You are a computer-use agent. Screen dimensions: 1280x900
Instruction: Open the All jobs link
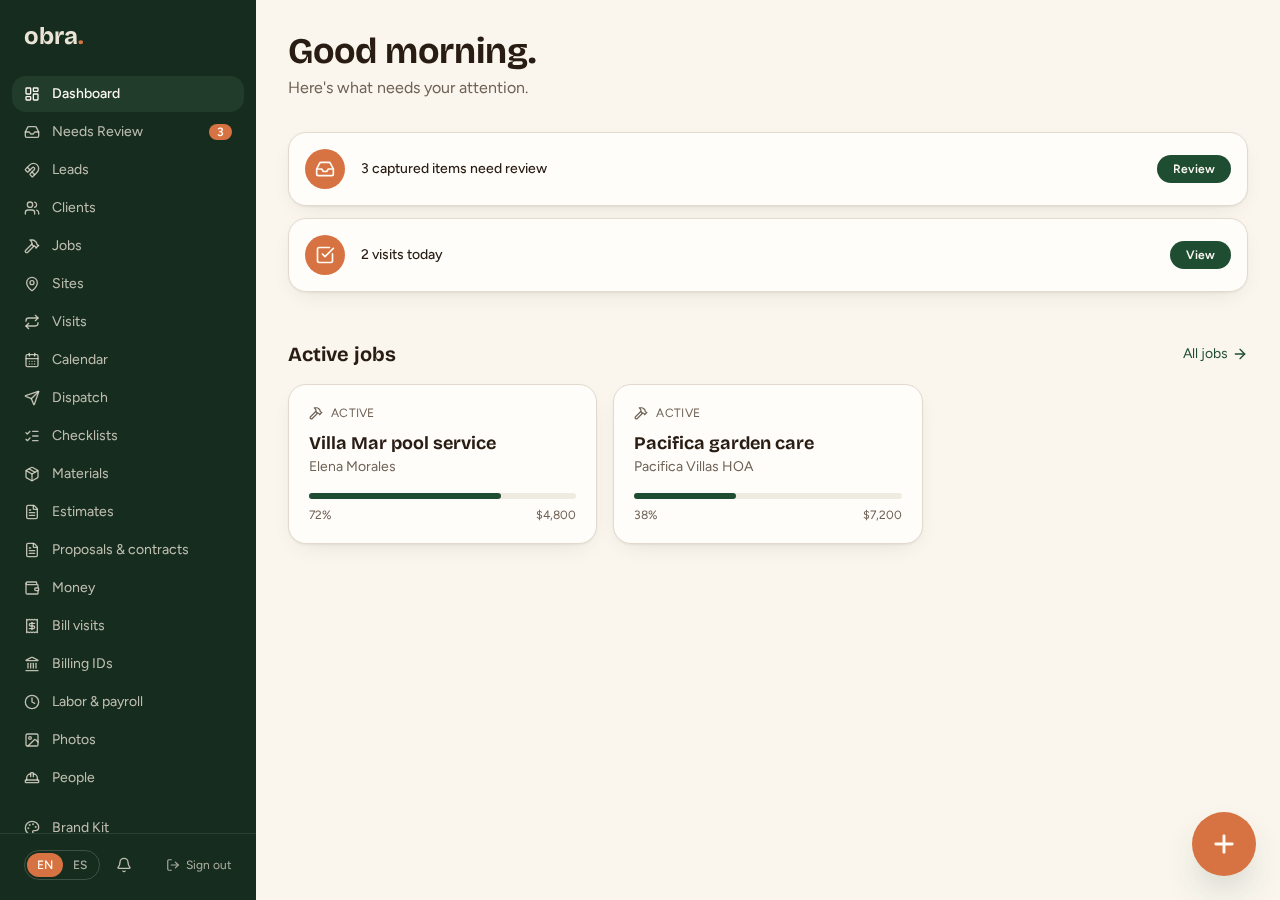click(x=1215, y=354)
